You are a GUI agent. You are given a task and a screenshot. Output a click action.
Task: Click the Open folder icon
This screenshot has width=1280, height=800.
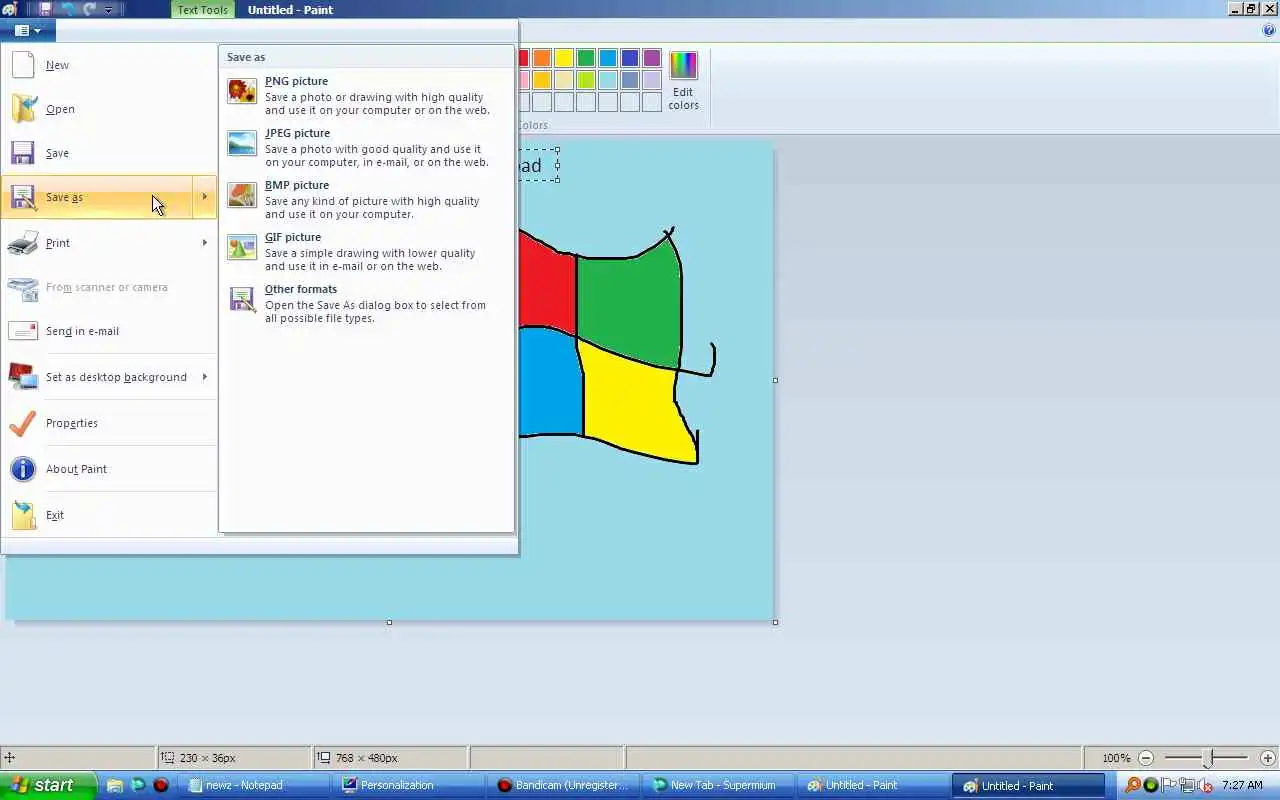tap(23, 109)
